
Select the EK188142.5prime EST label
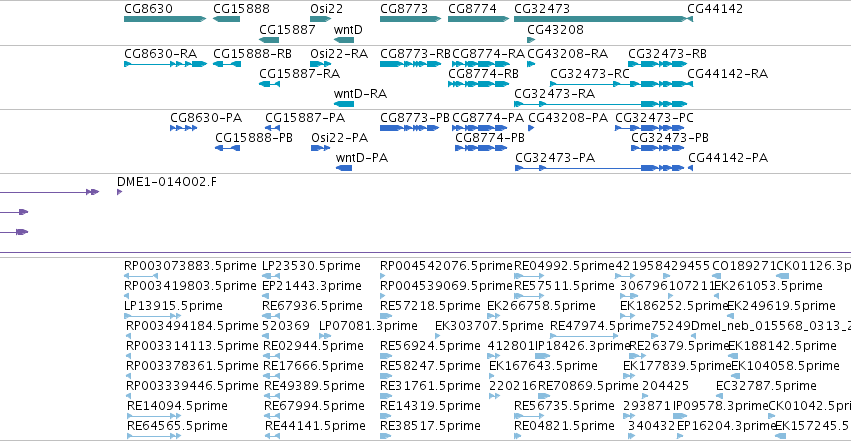782,346
